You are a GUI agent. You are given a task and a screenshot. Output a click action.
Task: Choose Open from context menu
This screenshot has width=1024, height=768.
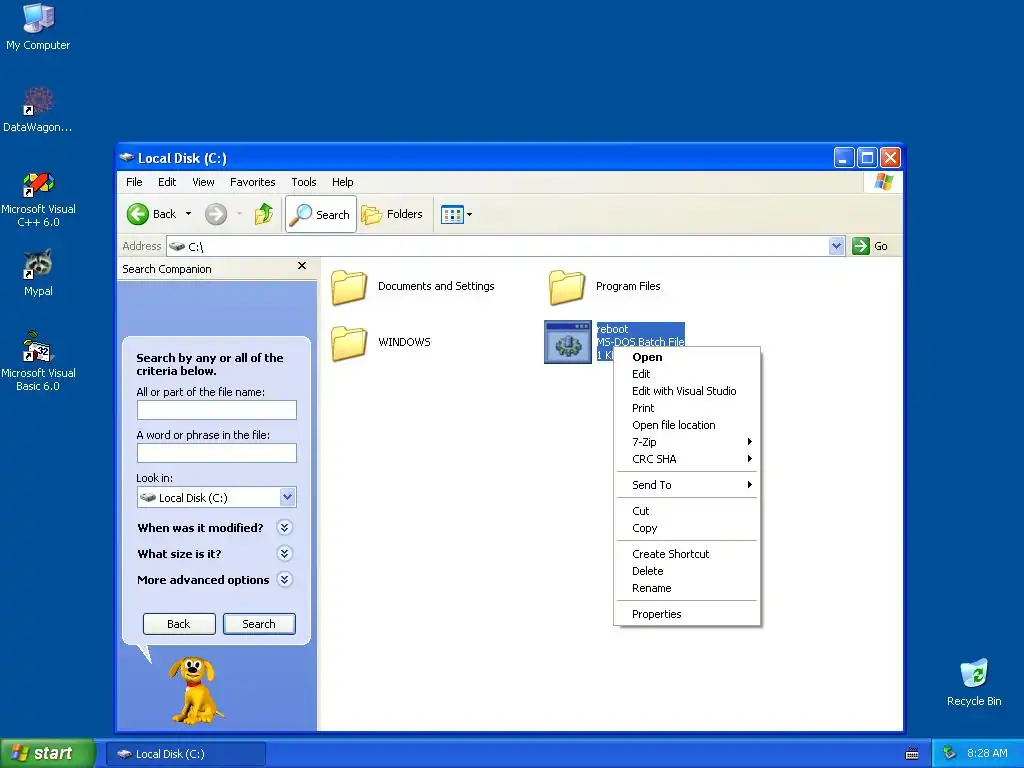pyautogui.click(x=687, y=357)
